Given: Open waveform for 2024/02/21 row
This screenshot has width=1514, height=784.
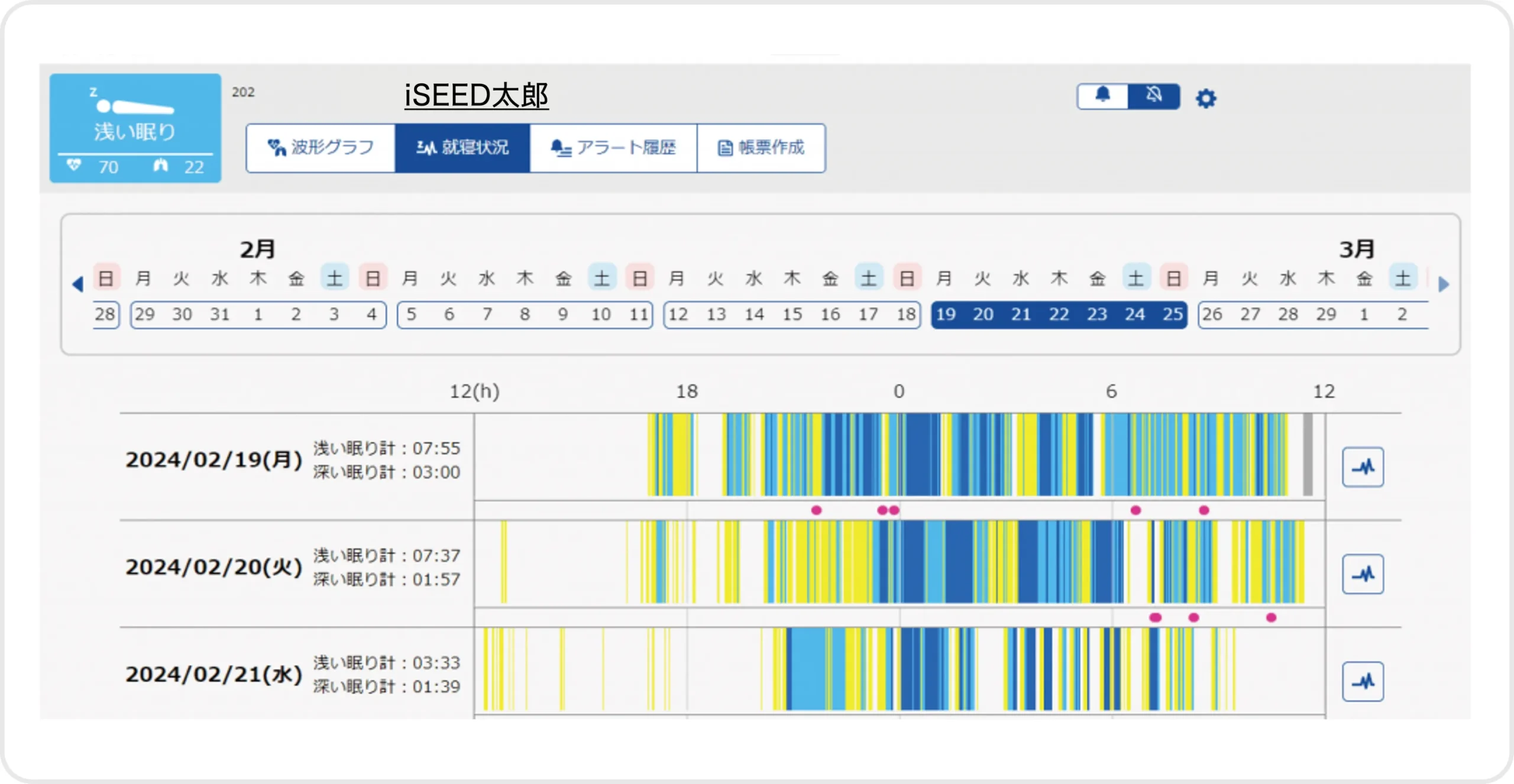Looking at the screenshot, I should pos(1362,681).
